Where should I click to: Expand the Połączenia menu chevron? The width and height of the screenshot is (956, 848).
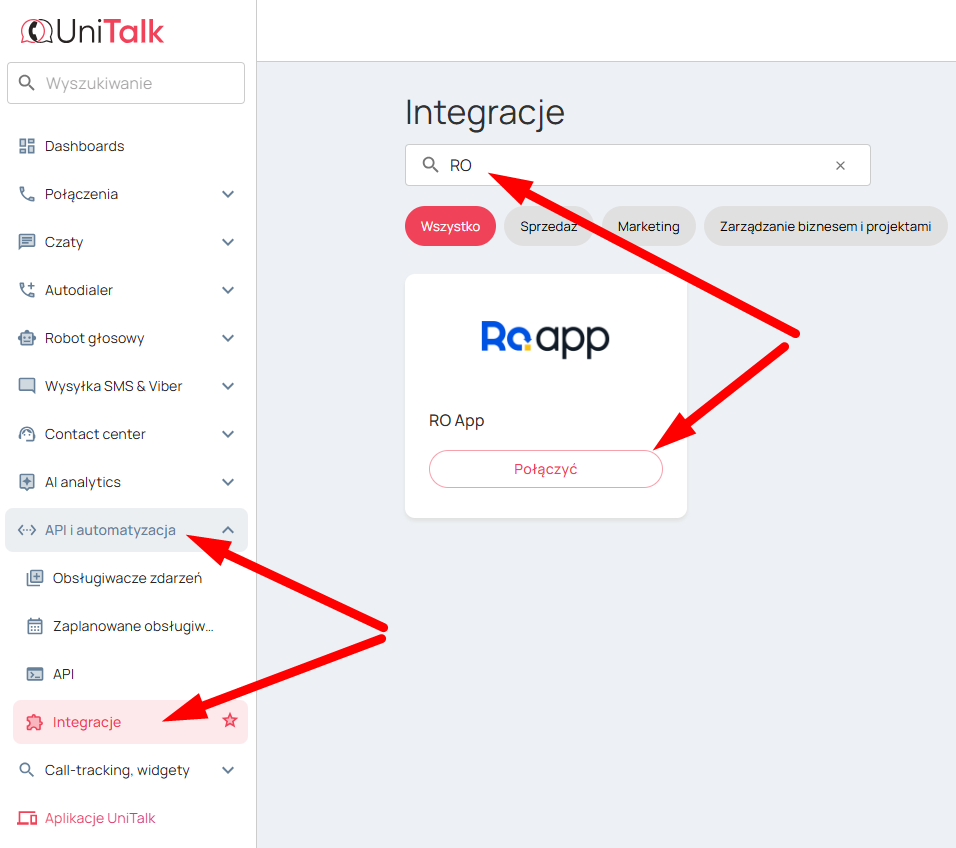click(x=228, y=194)
